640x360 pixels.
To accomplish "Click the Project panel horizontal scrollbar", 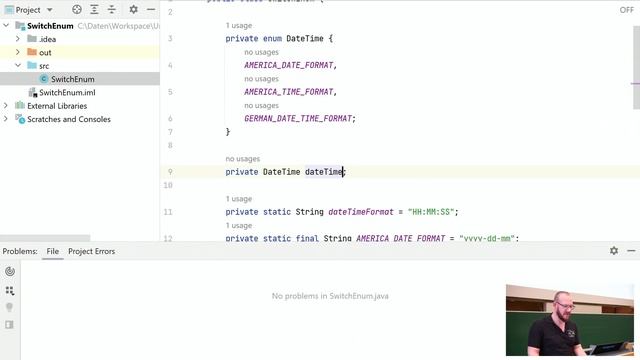I will pyautogui.click(x=45, y=238).
